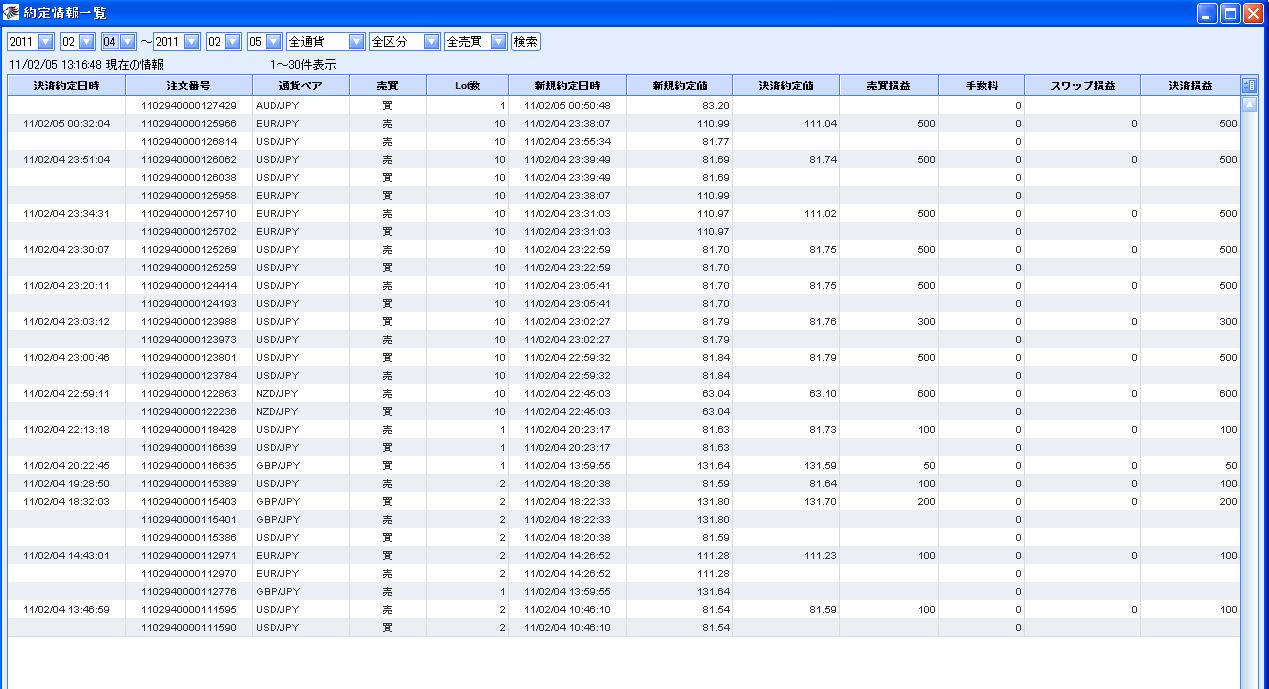Click the 検索 search button
The height and width of the screenshot is (689, 1269).
[x=526, y=42]
